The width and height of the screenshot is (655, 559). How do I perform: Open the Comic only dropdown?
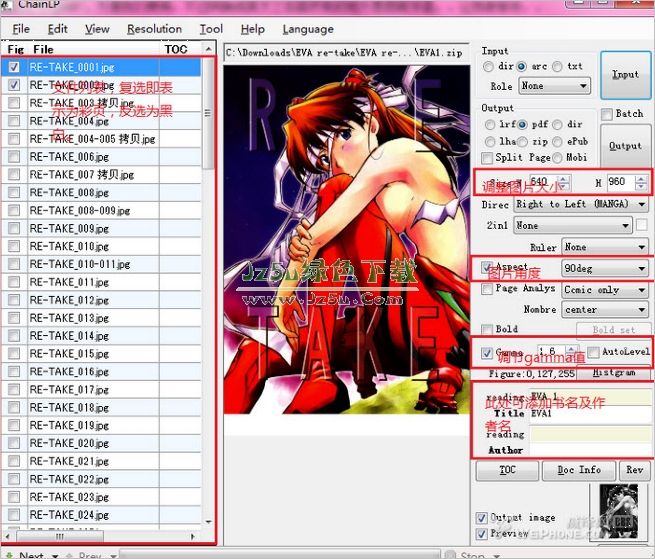coord(605,290)
